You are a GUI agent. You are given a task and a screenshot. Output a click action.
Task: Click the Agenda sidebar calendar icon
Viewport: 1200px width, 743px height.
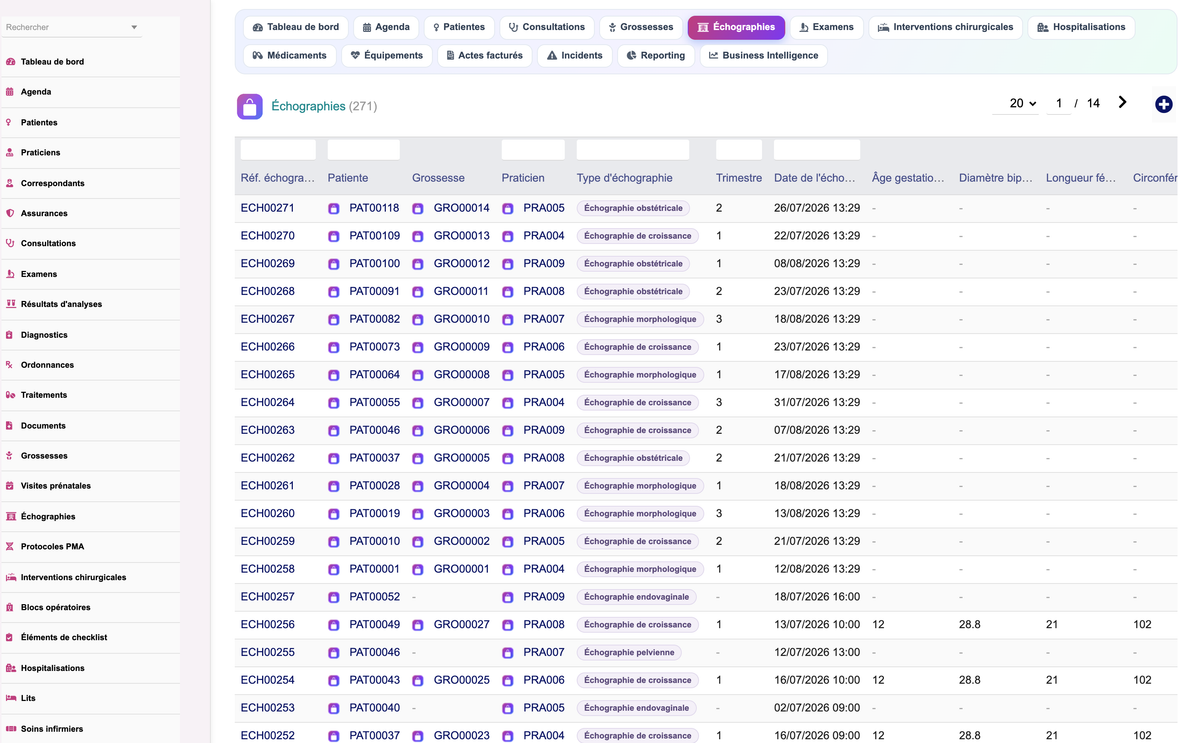point(10,92)
